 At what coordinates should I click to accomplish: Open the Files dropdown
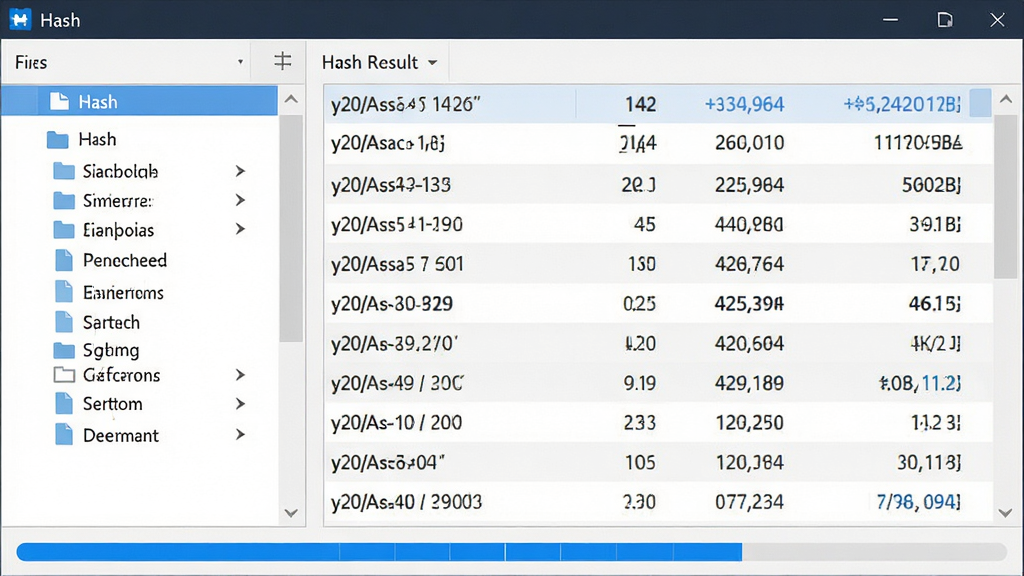coord(240,62)
